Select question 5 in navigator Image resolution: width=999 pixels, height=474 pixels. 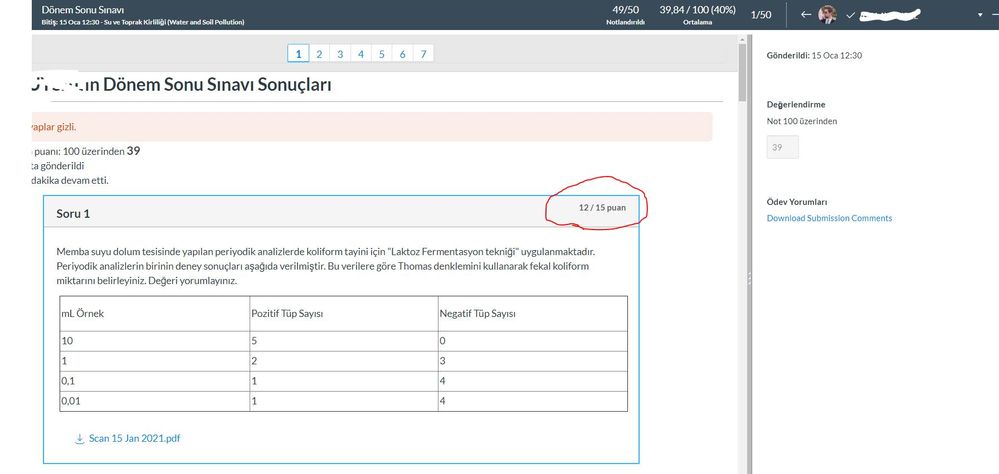click(x=382, y=54)
